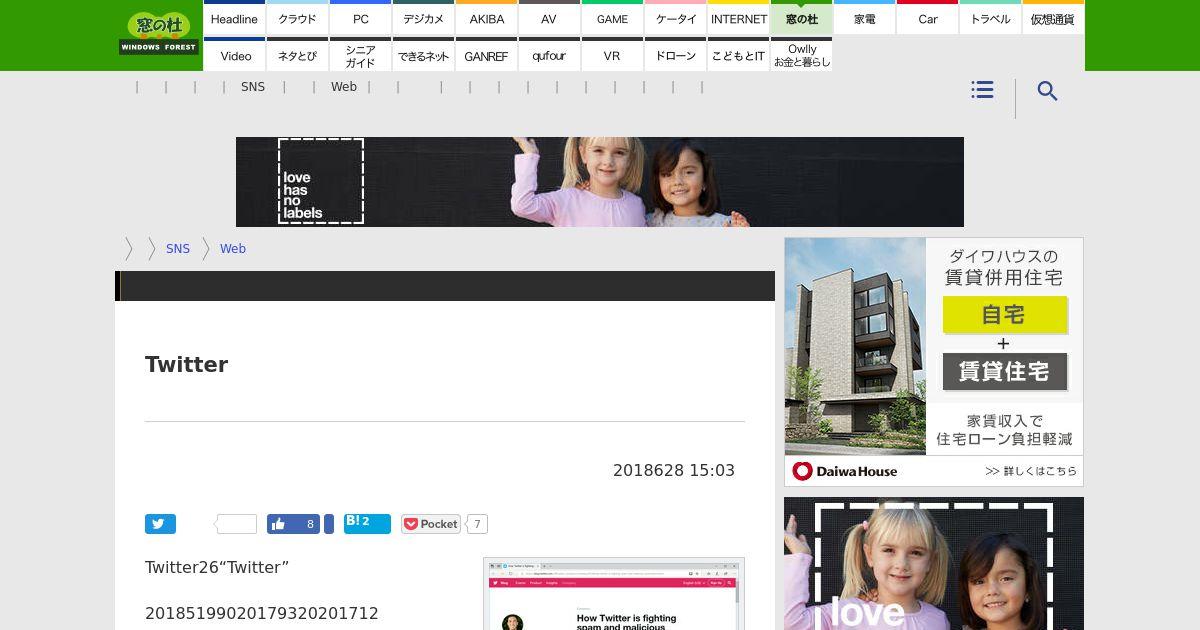
Task: Save article with Pocket button
Action: pyautogui.click(x=430, y=524)
